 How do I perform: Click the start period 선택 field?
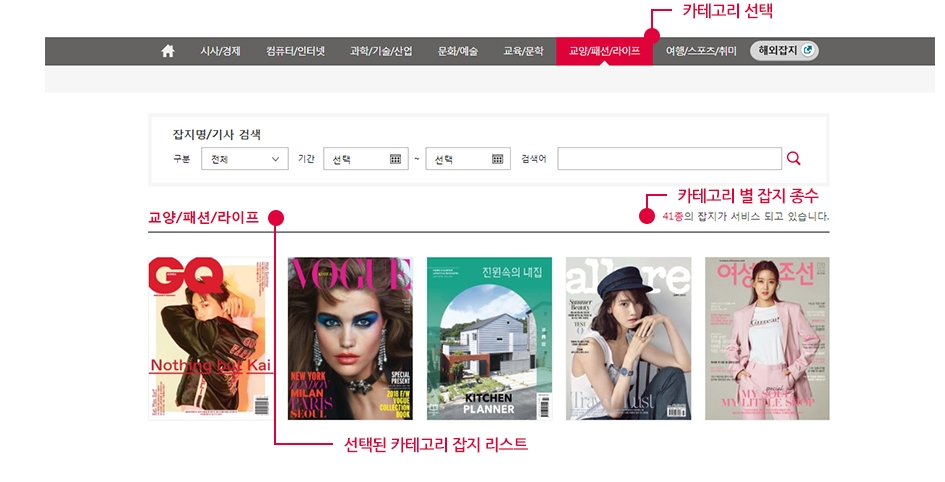[366, 159]
